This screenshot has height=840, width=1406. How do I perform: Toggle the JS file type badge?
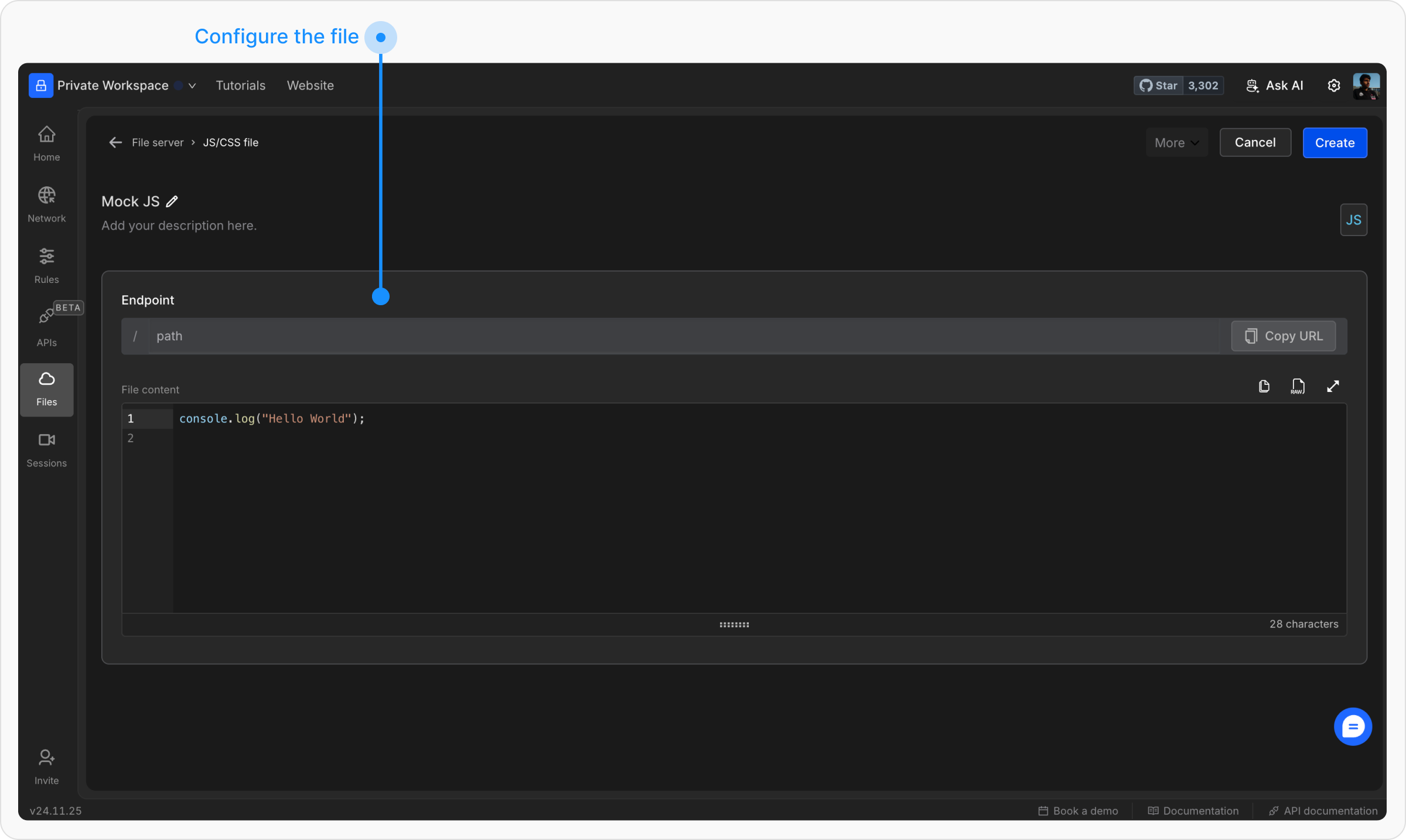pyautogui.click(x=1353, y=220)
